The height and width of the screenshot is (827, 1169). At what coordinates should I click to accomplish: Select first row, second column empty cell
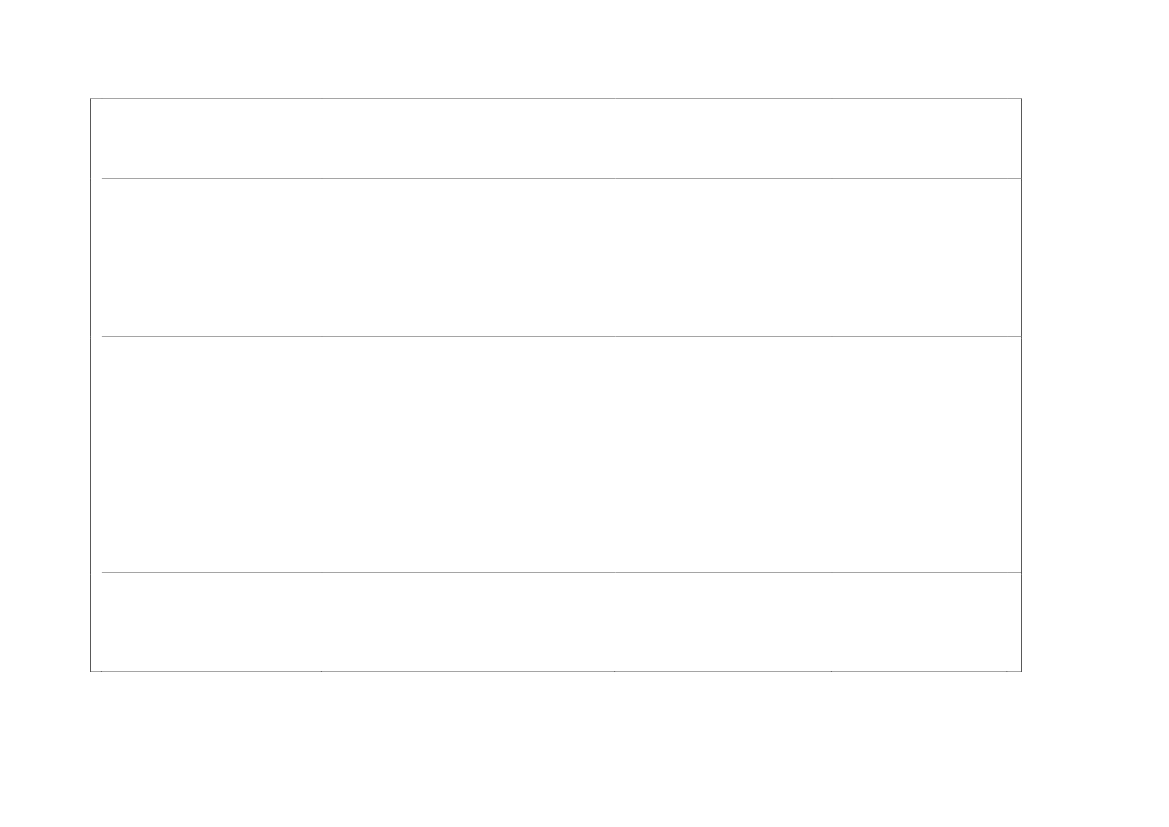[467, 138]
